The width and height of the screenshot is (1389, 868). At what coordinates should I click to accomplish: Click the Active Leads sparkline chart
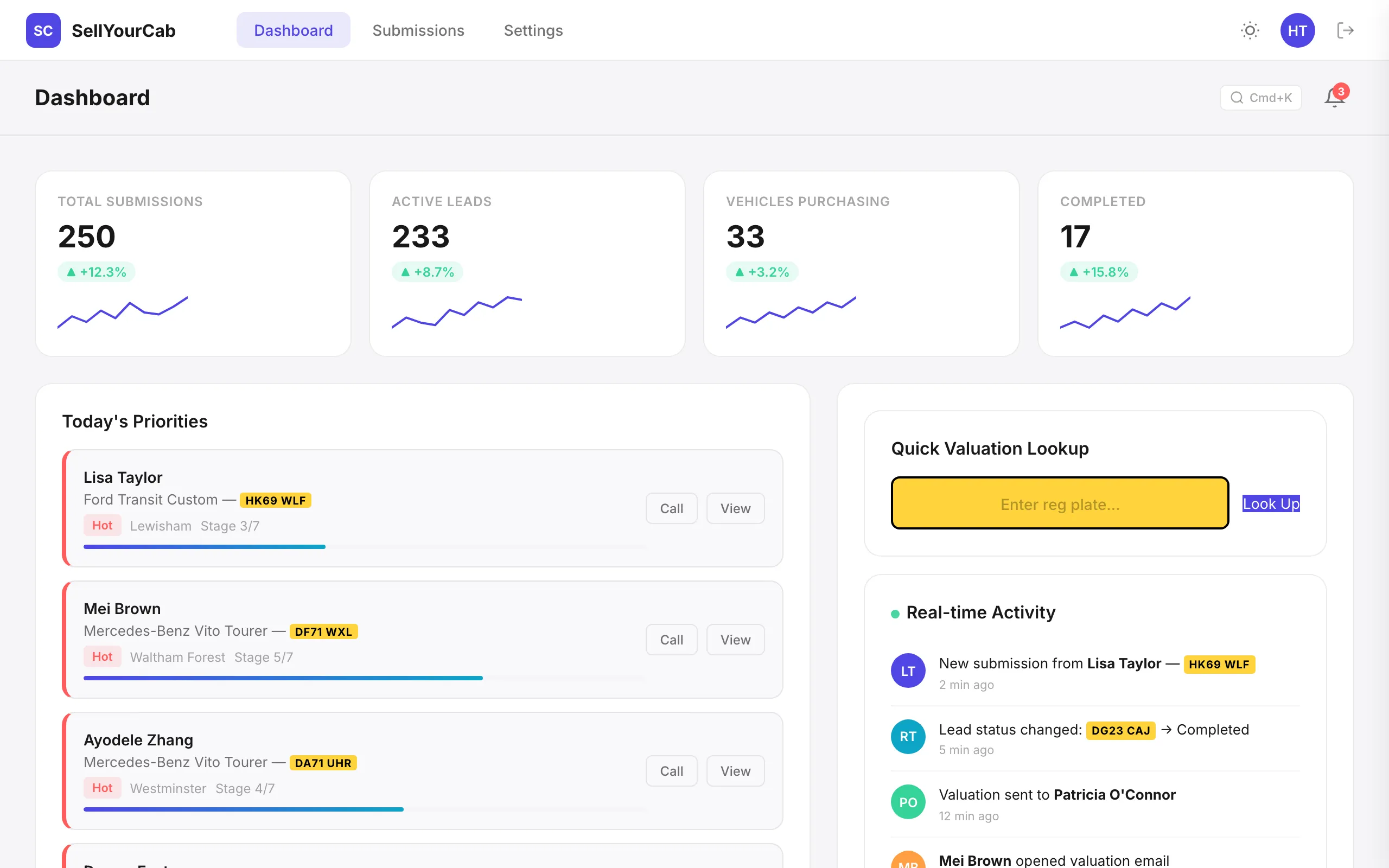point(457,312)
